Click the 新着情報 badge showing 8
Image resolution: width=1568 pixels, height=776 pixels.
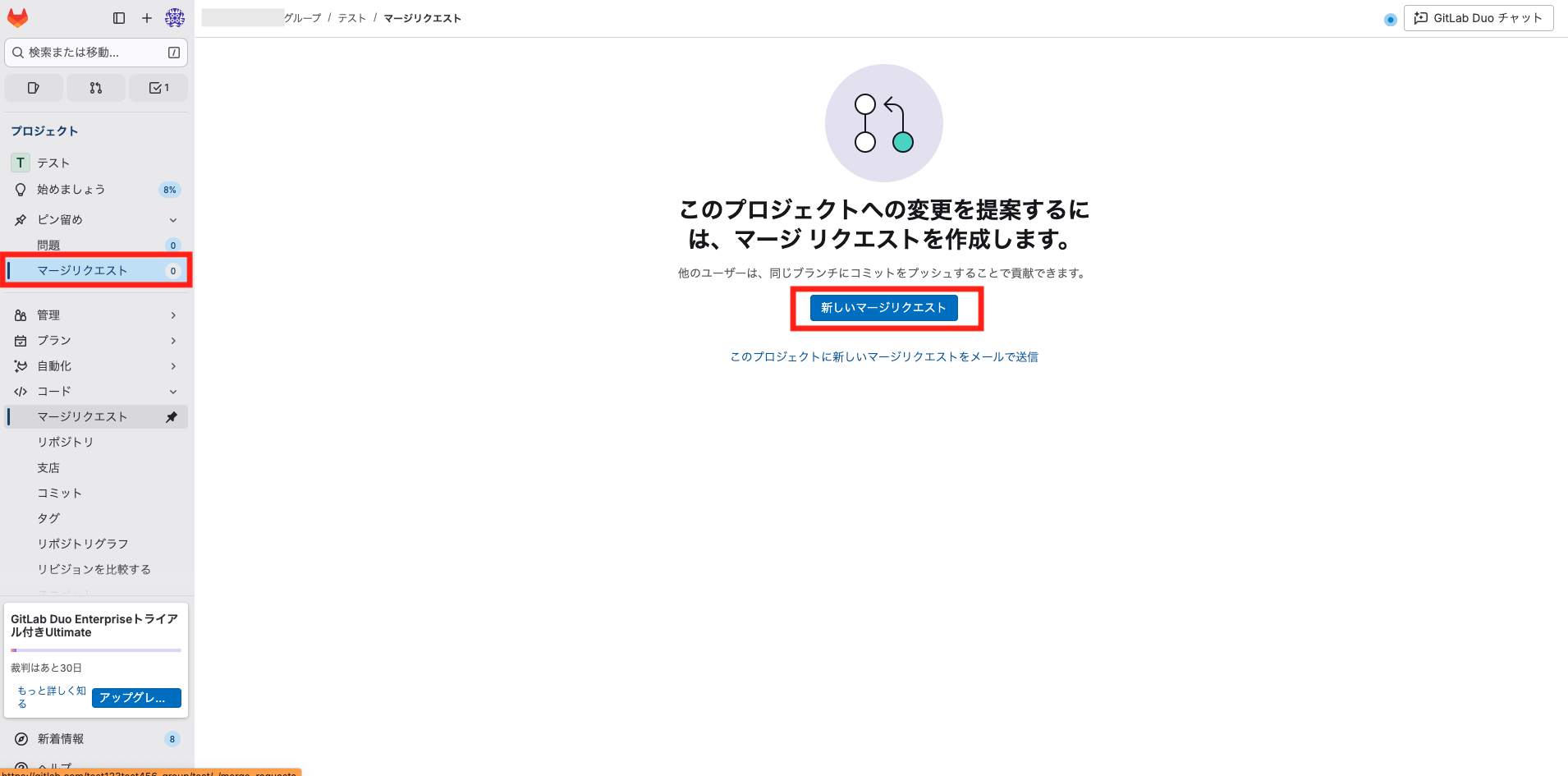[172, 739]
